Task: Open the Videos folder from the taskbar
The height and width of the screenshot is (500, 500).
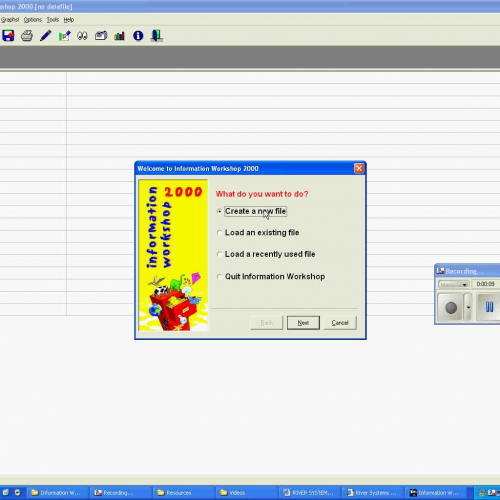Action: tap(247, 493)
